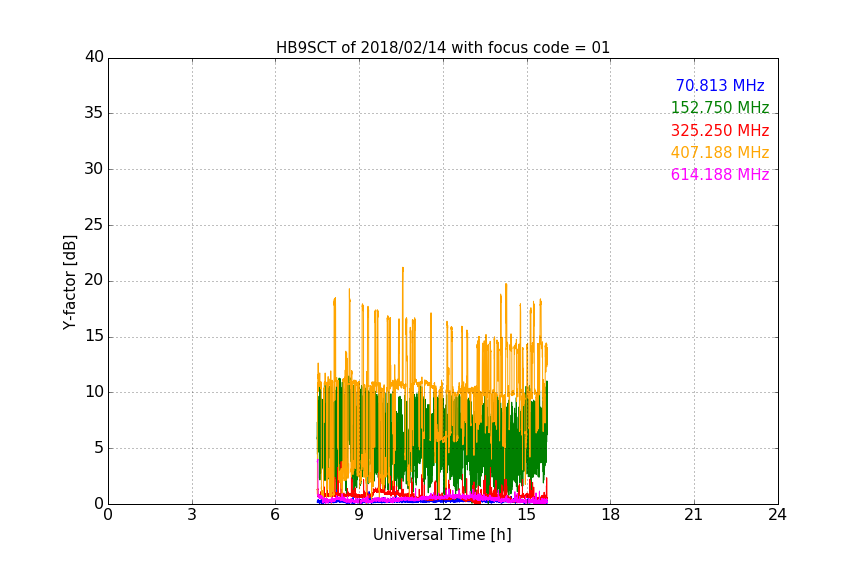Click the x-axis tick label 9

point(359,515)
